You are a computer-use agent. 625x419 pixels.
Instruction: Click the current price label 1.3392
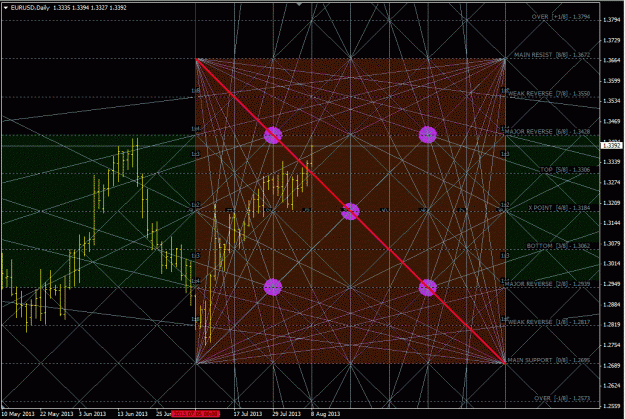point(611,146)
